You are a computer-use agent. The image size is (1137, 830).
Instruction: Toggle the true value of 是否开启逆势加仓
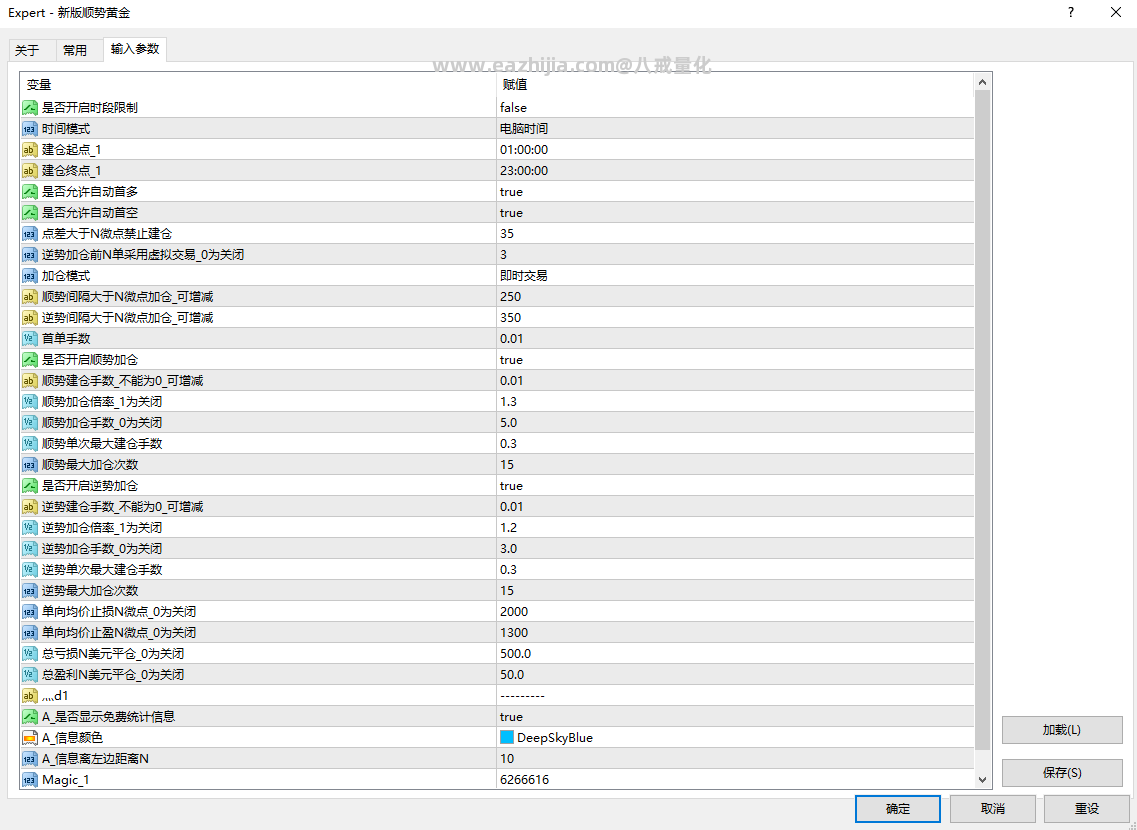pyautogui.click(x=735, y=486)
